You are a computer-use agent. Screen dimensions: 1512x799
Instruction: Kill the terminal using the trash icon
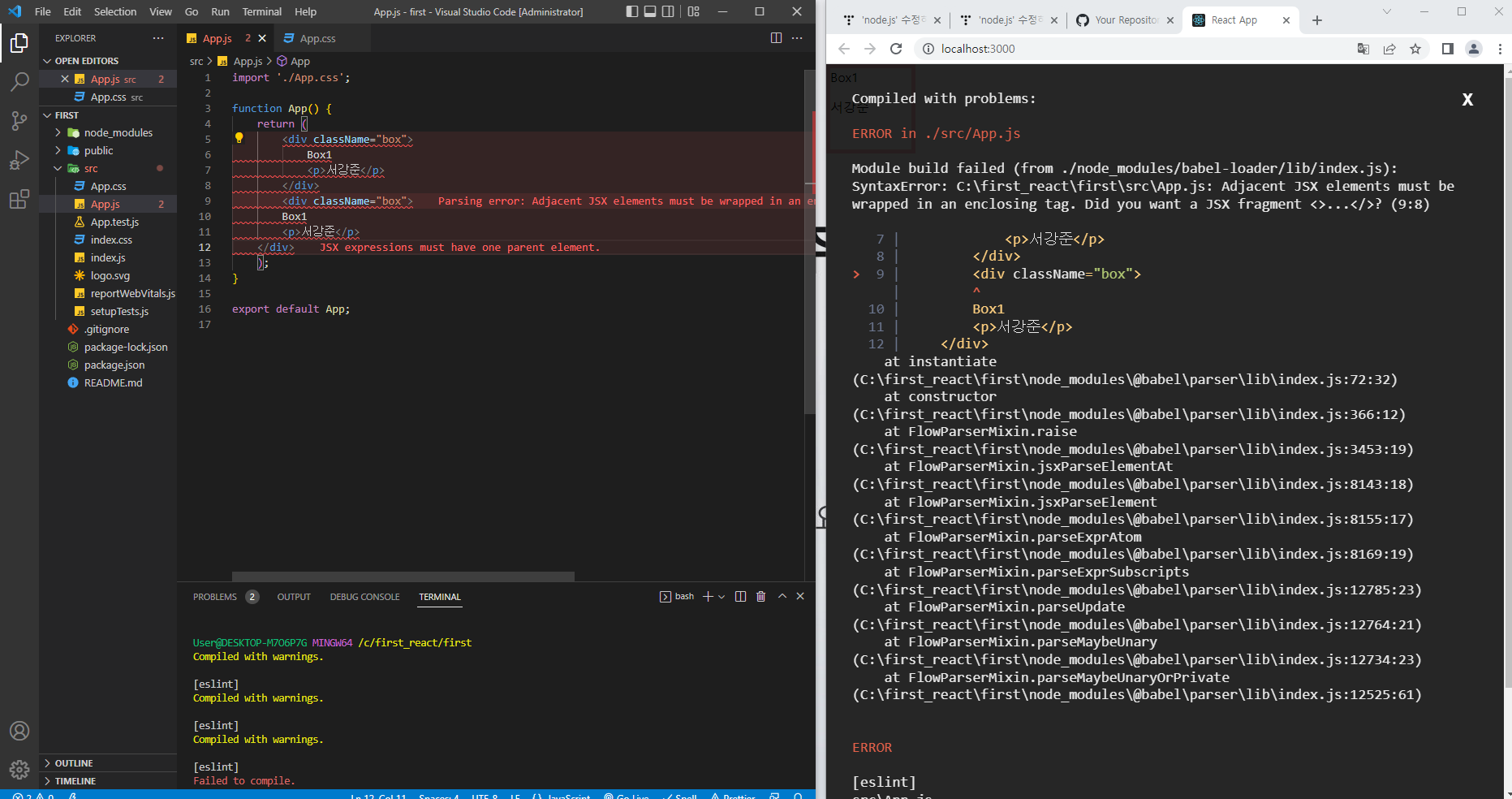point(760,597)
